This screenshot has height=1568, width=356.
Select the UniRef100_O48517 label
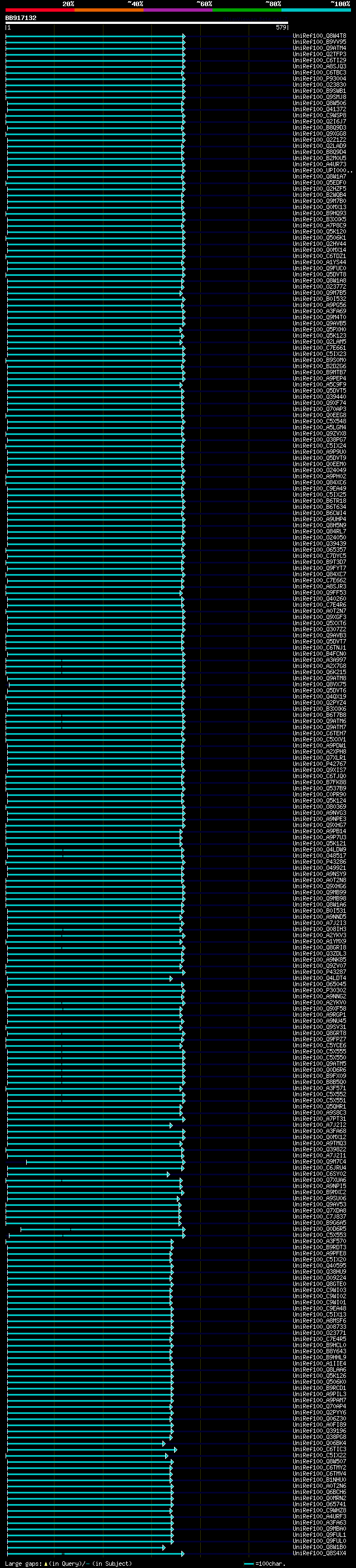[319, 855]
